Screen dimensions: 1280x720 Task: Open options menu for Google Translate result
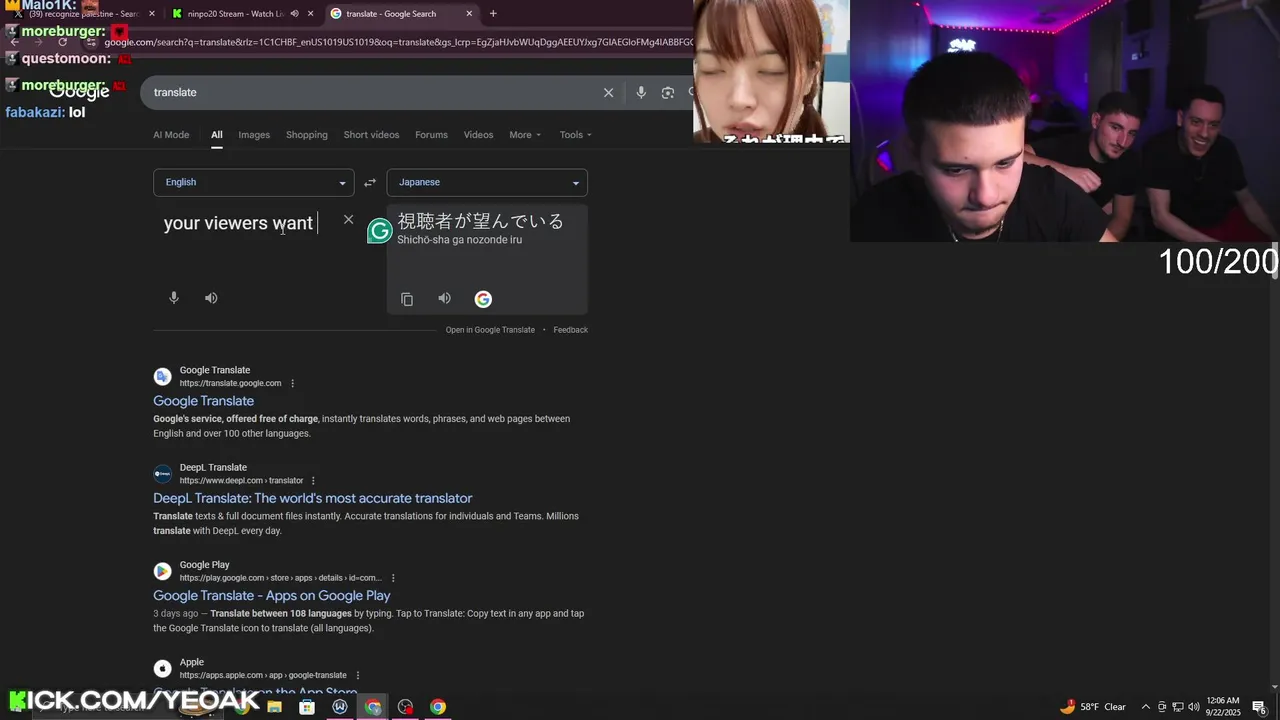pyautogui.click(x=292, y=383)
